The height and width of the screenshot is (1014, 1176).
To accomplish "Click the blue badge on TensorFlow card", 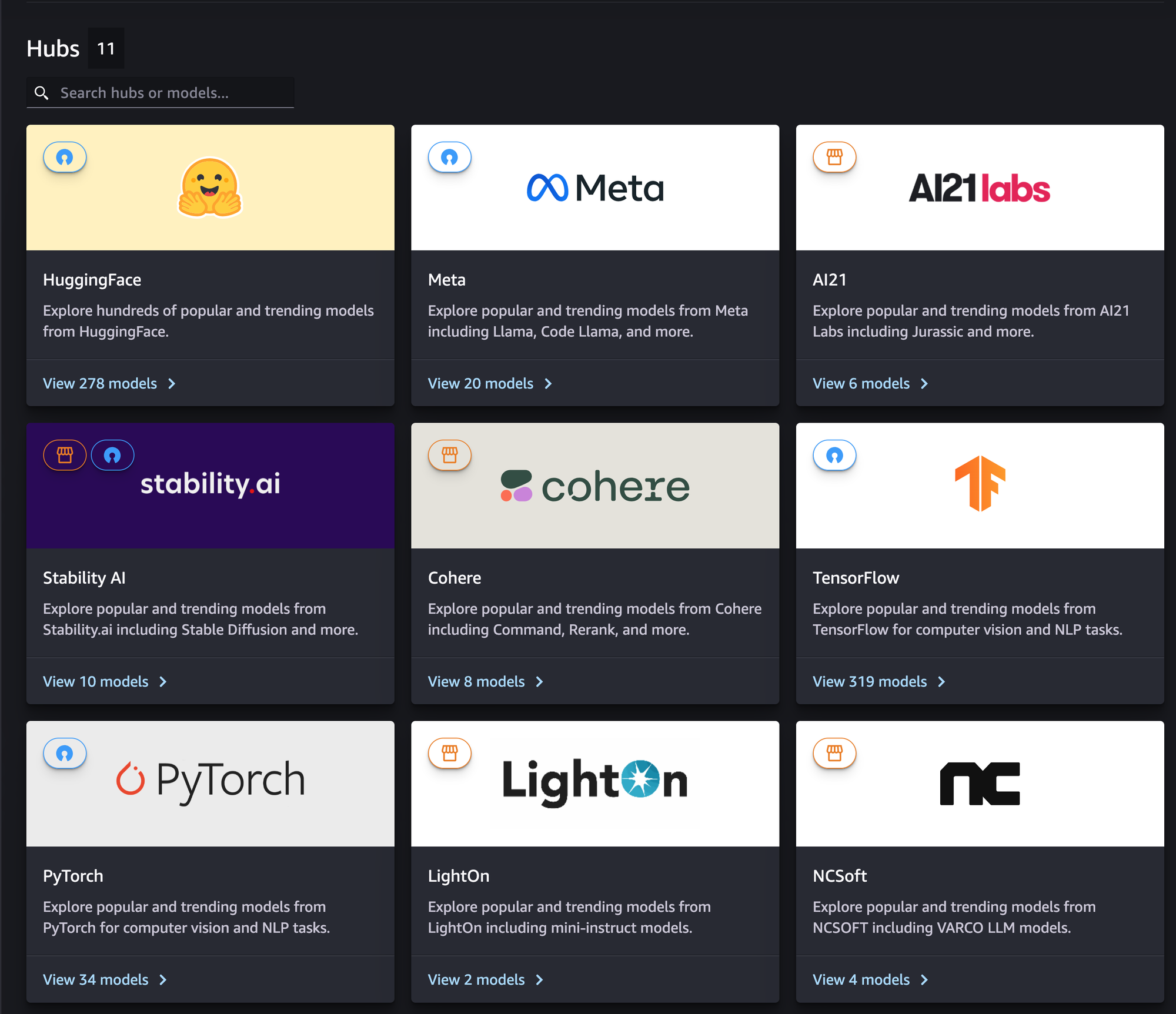I will (834, 456).
